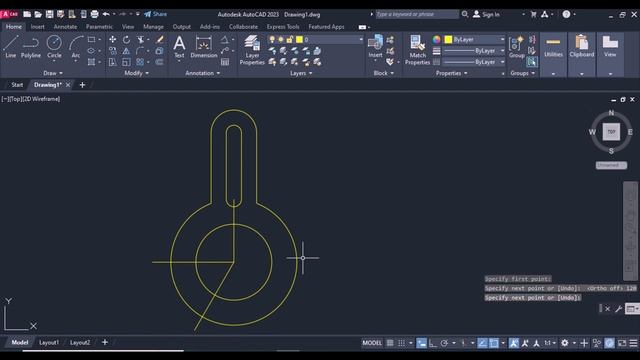Open the Parametric ribbon tab
This screenshot has width=640, height=360.
(99, 27)
